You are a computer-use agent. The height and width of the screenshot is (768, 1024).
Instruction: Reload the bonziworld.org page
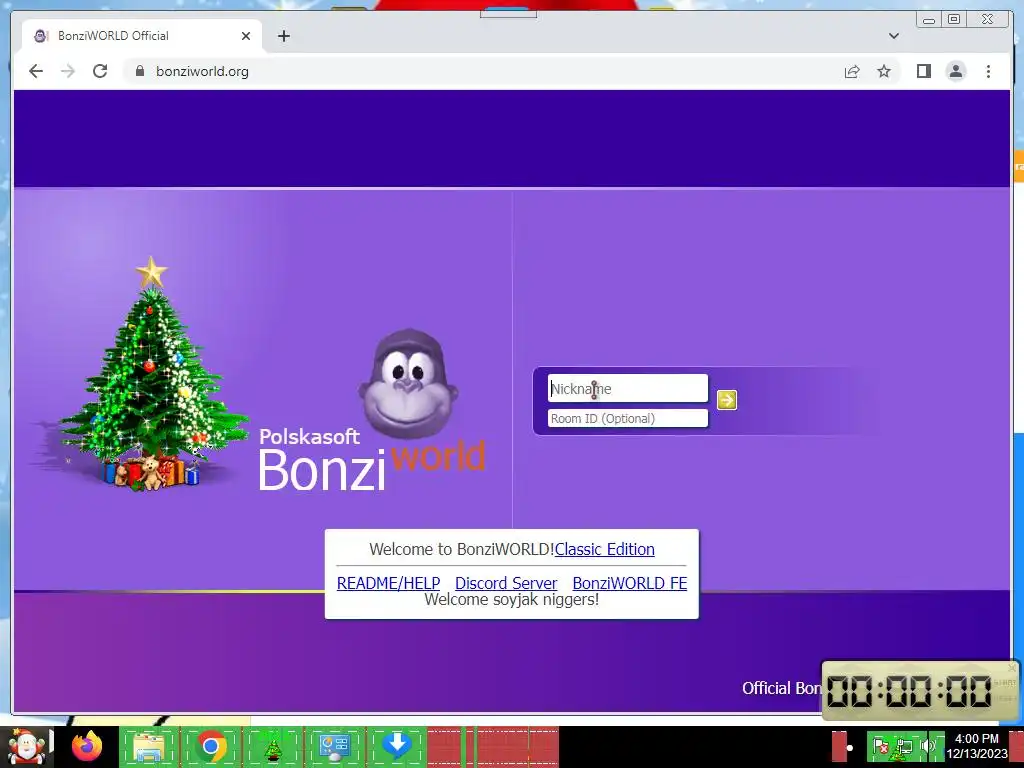tap(100, 71)
